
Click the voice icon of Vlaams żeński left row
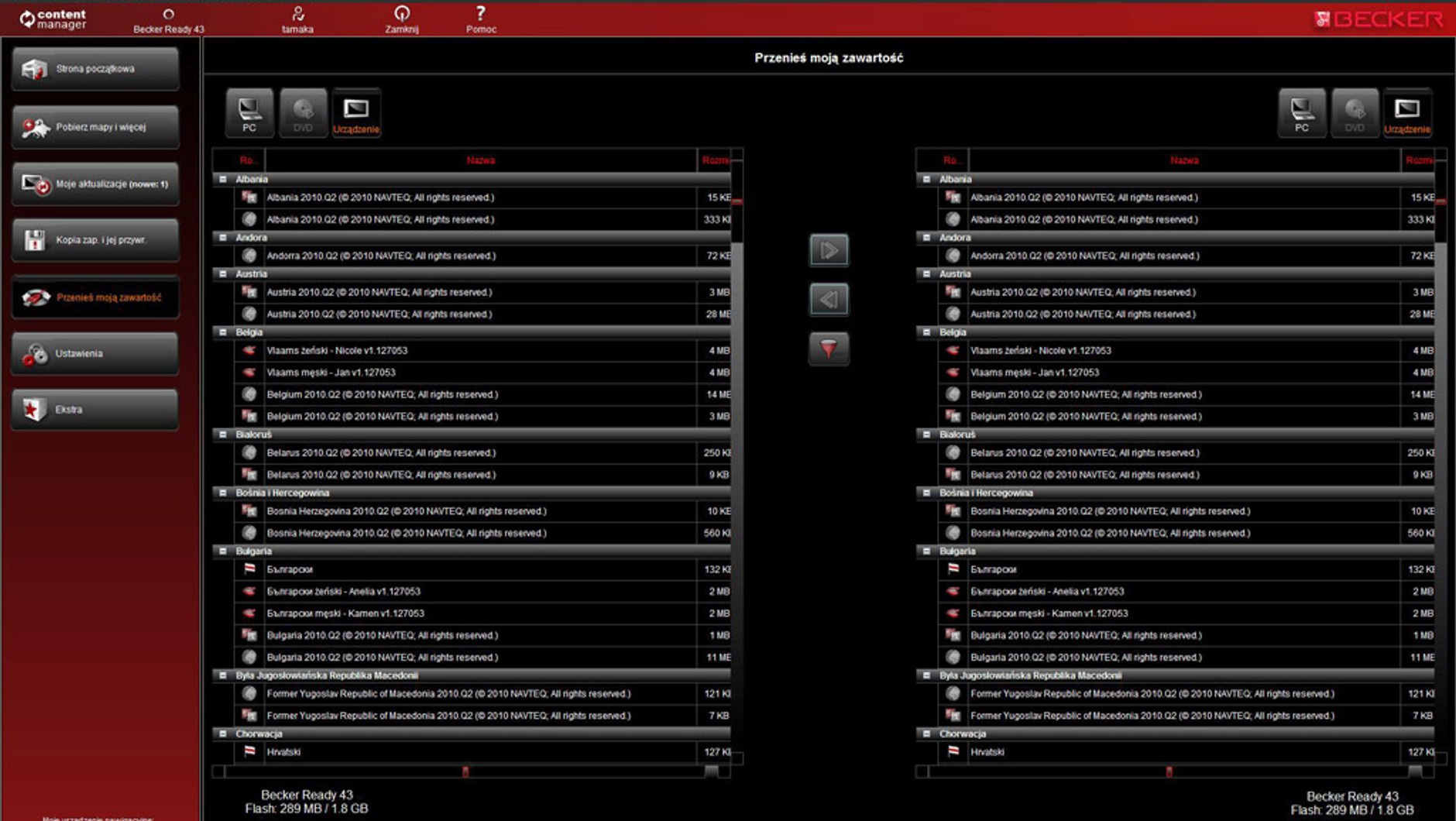249,351
